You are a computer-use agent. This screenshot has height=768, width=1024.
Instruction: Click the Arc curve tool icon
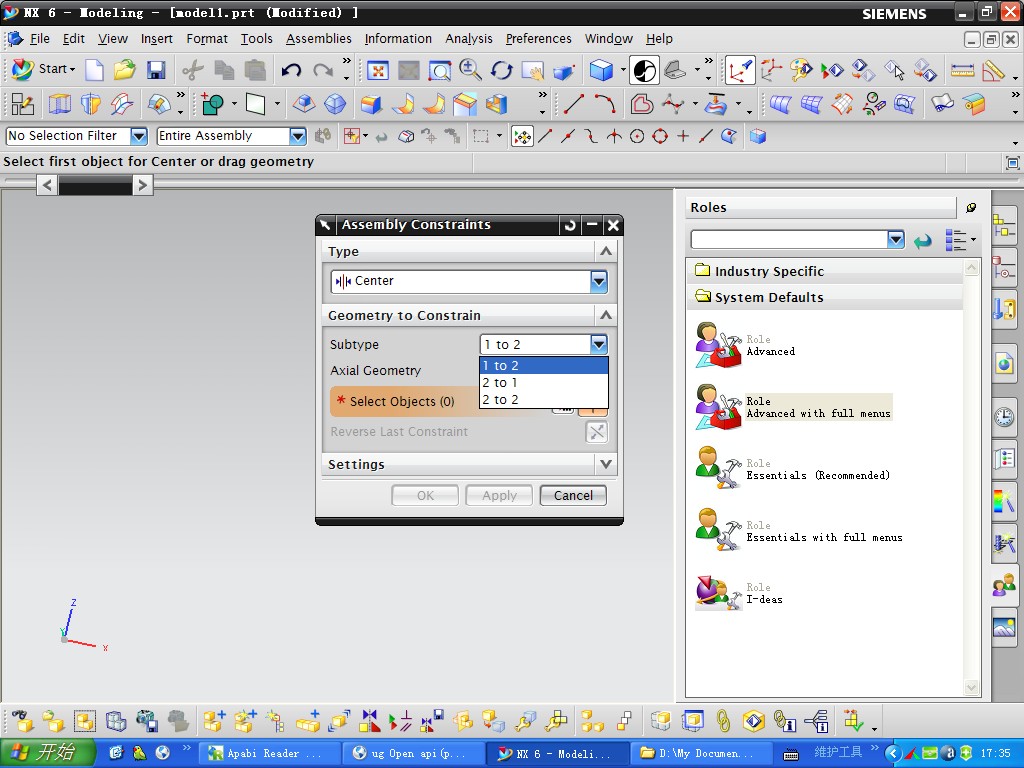coord(605,104)
